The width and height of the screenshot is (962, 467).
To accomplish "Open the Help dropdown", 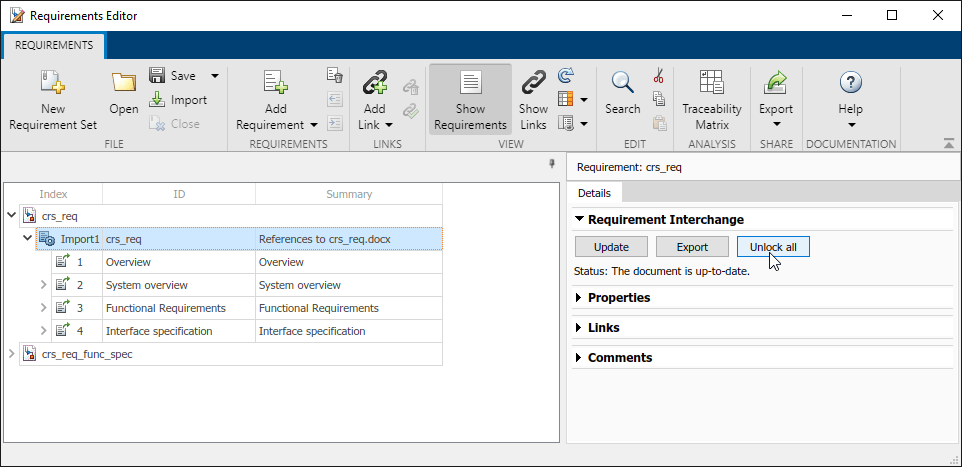I will pos(850,125).
